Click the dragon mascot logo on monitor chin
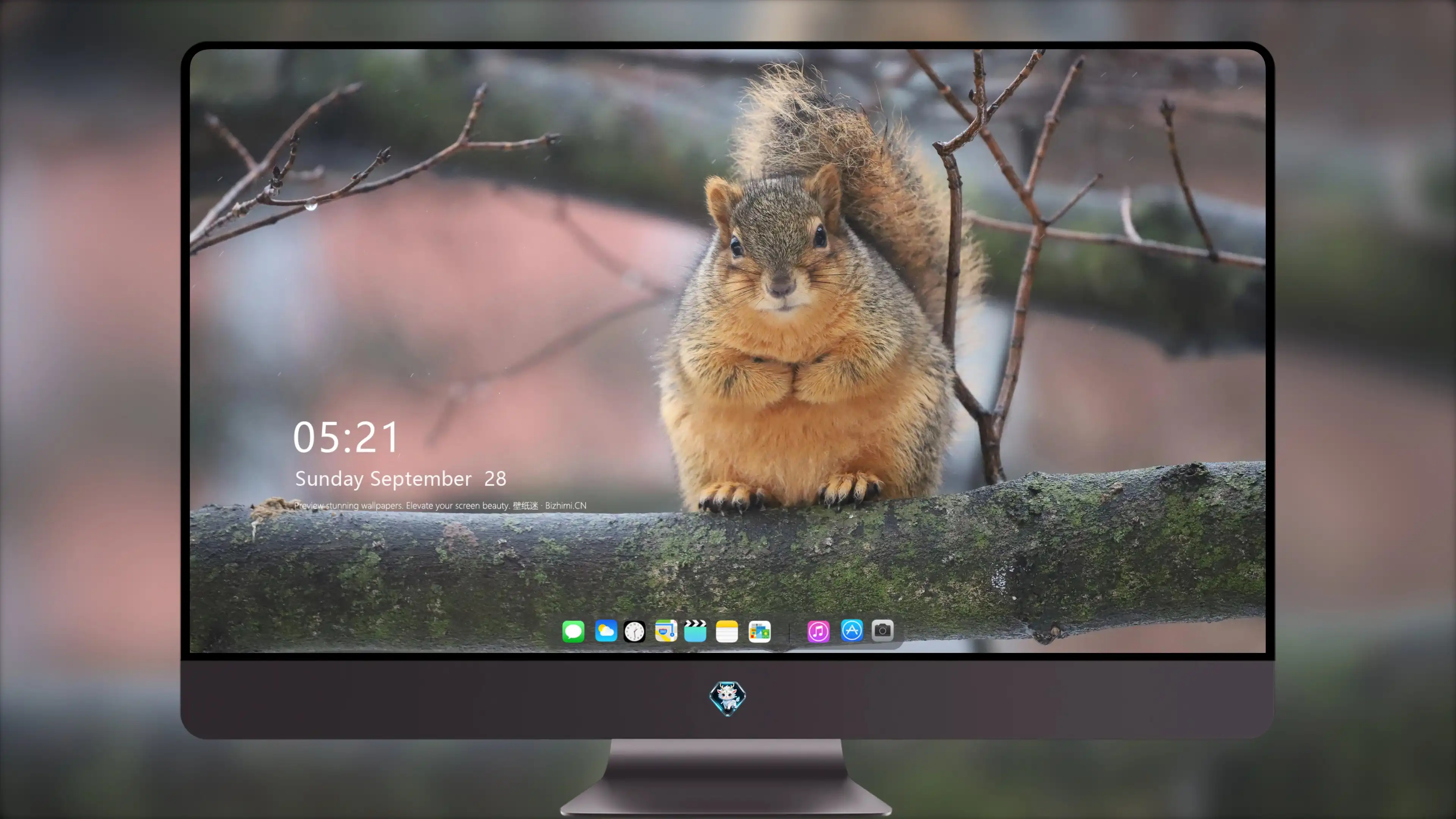Screen dimensions: 1456x819 (x=728, y=698)
